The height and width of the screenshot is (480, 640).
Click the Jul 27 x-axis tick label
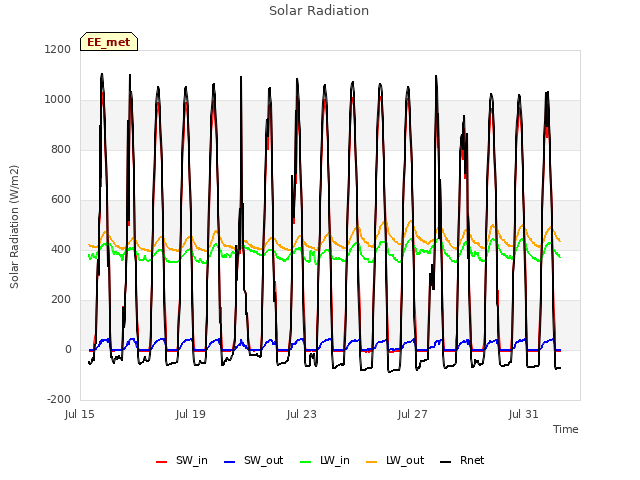click(x=413, y=414)
